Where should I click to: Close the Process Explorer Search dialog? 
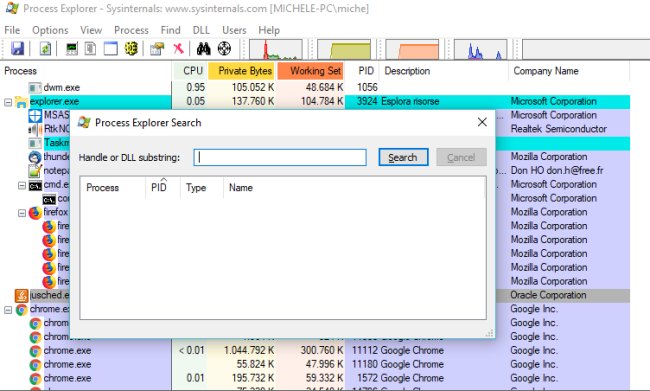(x=482, y=122)
